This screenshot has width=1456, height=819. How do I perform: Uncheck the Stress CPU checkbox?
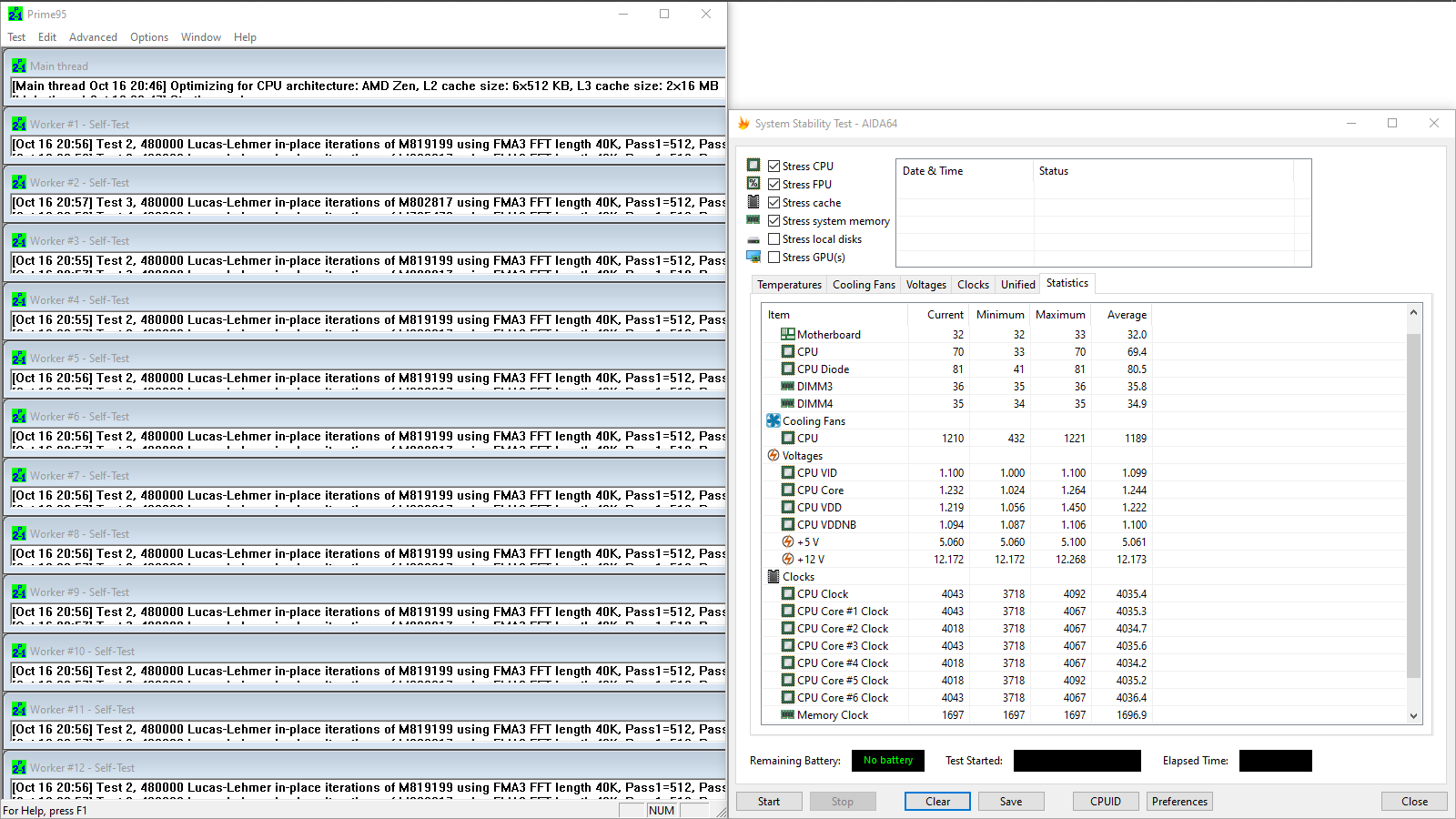(x=773, y=166)
